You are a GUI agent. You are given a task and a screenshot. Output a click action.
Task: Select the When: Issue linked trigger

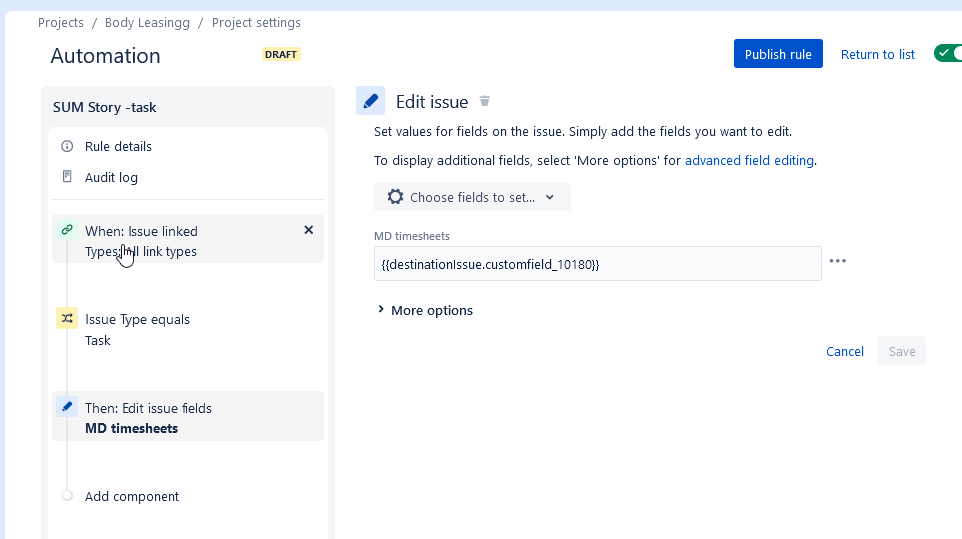188,239
